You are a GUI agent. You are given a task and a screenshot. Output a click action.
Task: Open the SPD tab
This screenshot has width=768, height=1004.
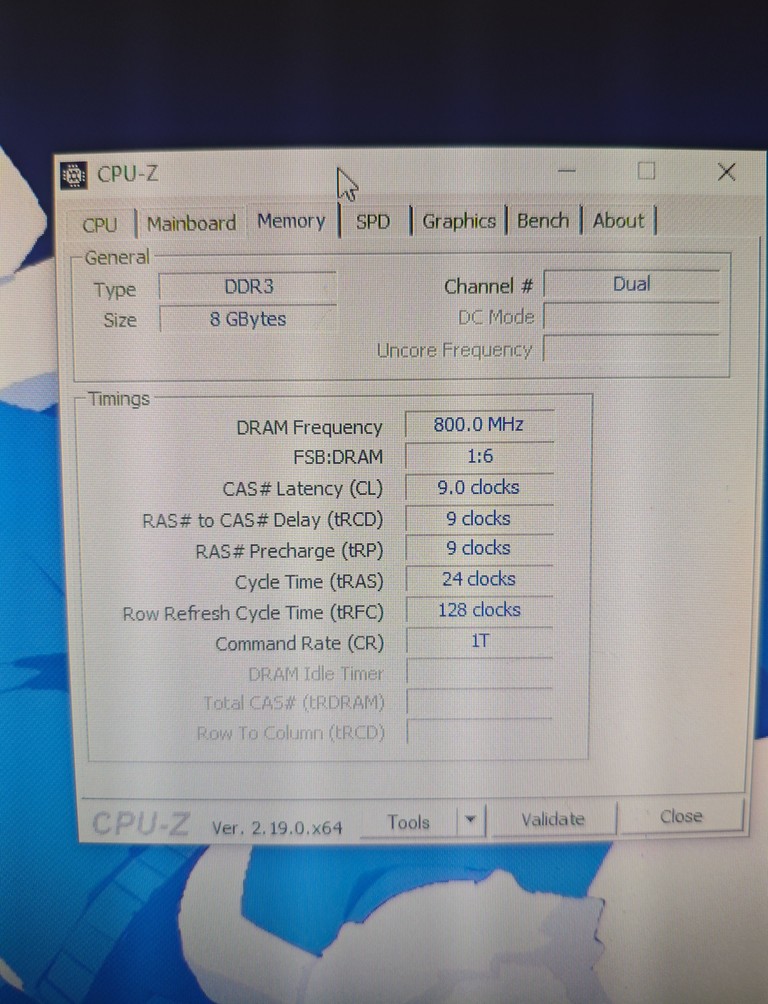373,222
